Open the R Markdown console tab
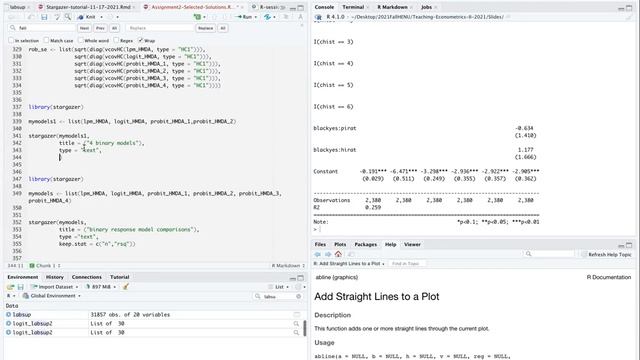Screen dimensions: 640x360 [392, 7]
